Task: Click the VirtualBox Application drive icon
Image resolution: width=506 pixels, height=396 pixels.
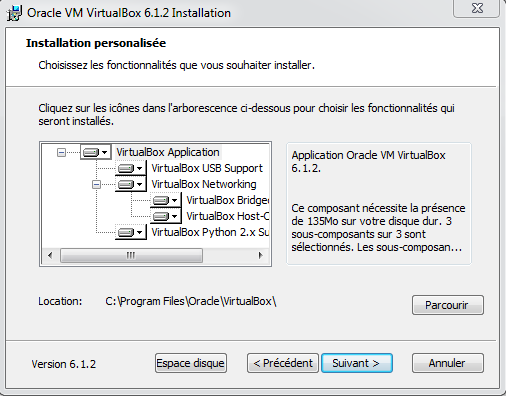Action: pos(91,152)
